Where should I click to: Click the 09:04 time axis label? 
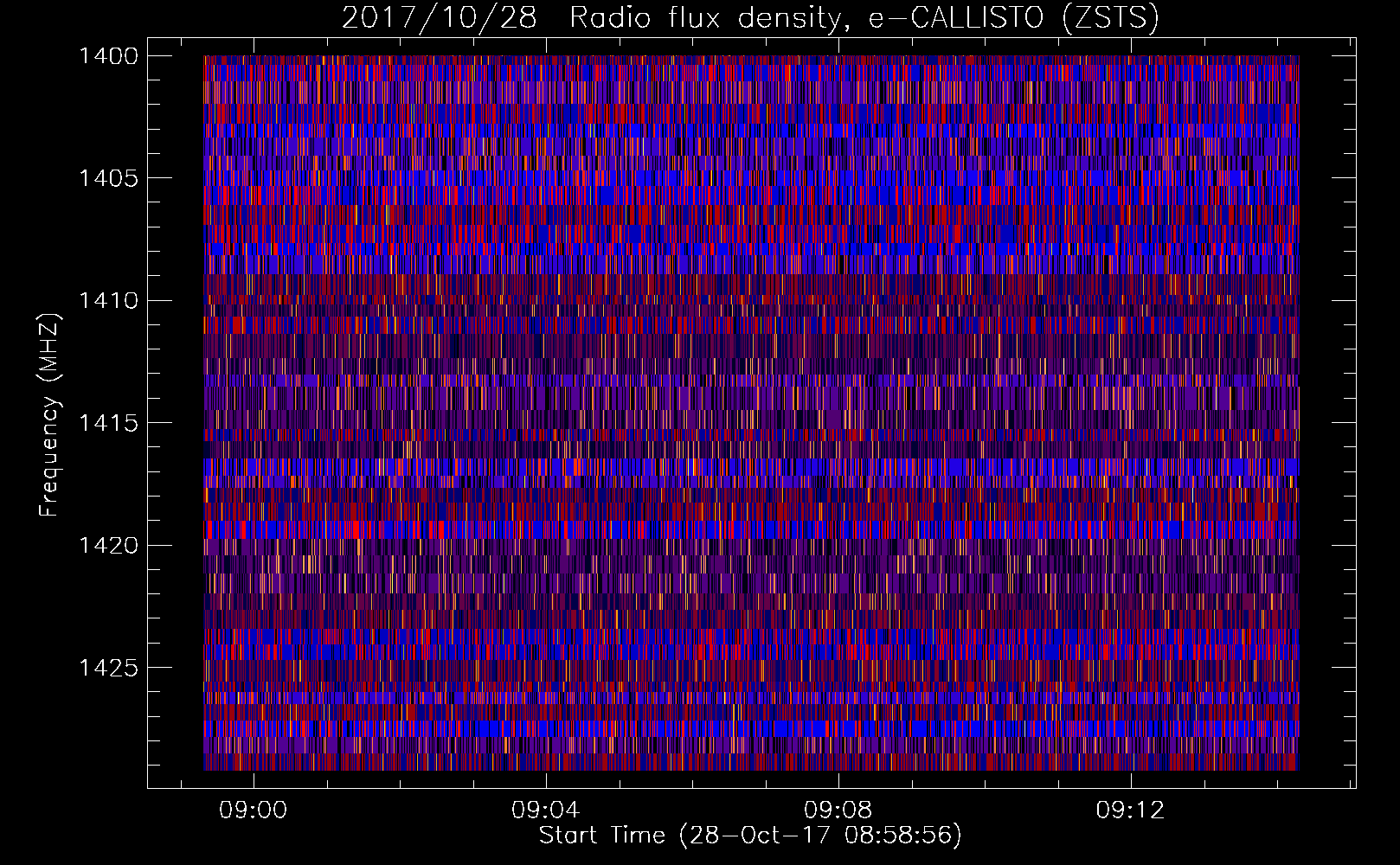pos(545,811)
